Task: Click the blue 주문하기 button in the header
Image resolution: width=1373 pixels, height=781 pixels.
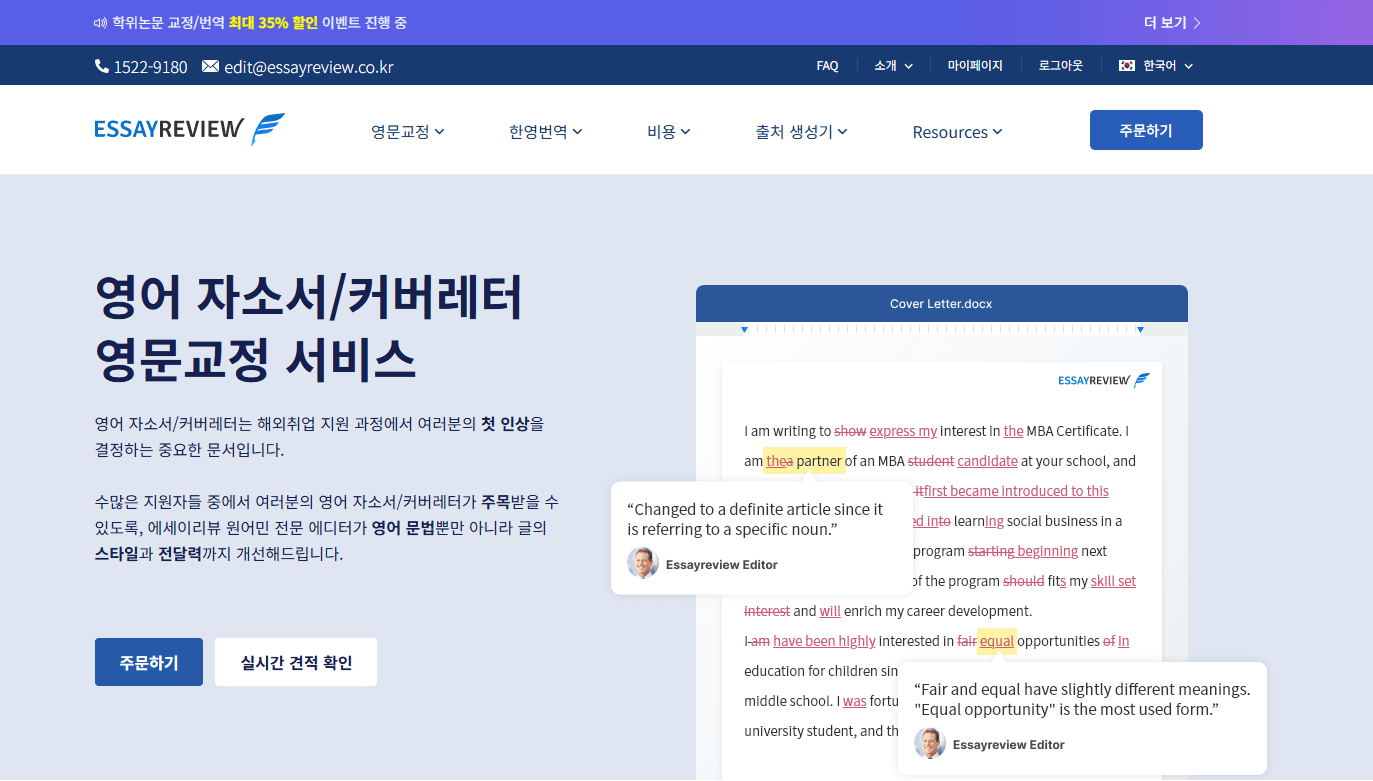Action: (1146, 129)
